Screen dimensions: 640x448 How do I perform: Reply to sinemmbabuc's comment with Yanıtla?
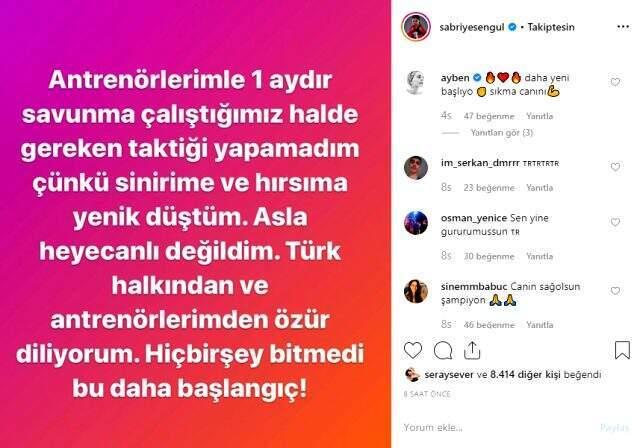(x=539, y=325)
